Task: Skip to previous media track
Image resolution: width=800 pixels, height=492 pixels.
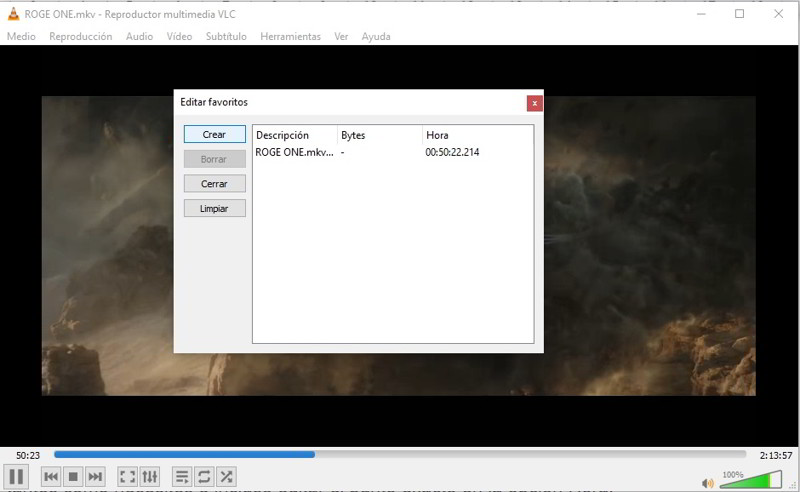Action: click(x=51, y=477)
